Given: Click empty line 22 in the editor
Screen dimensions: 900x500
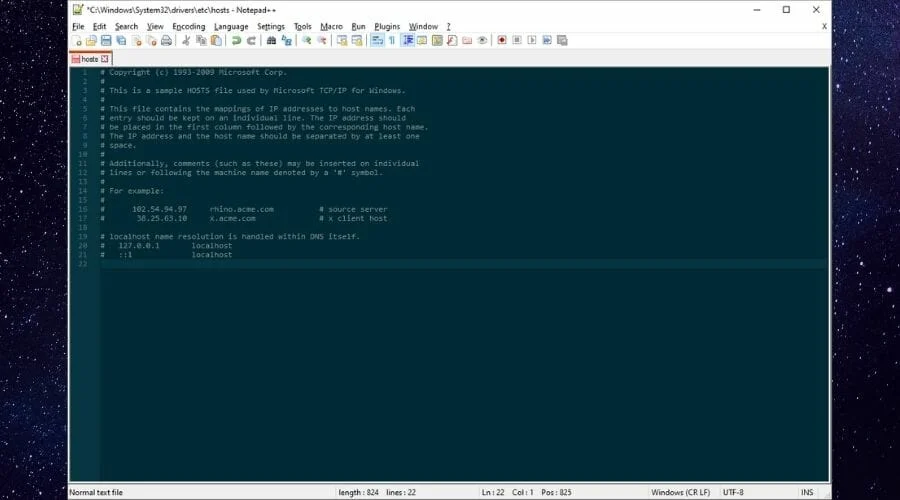Looking at the screenshot, I should (400, 263).
